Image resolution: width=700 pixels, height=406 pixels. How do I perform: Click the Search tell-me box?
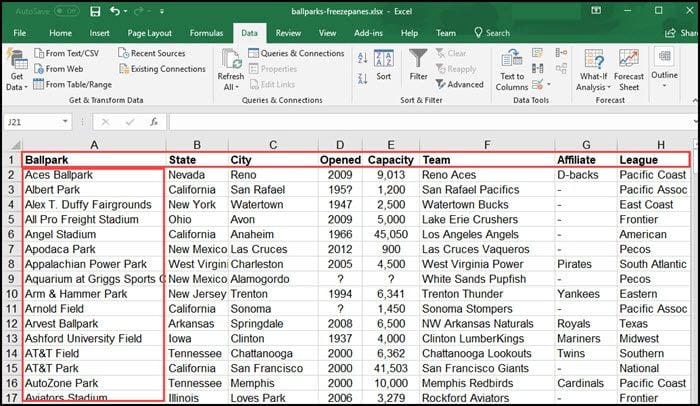click(492, 33)
